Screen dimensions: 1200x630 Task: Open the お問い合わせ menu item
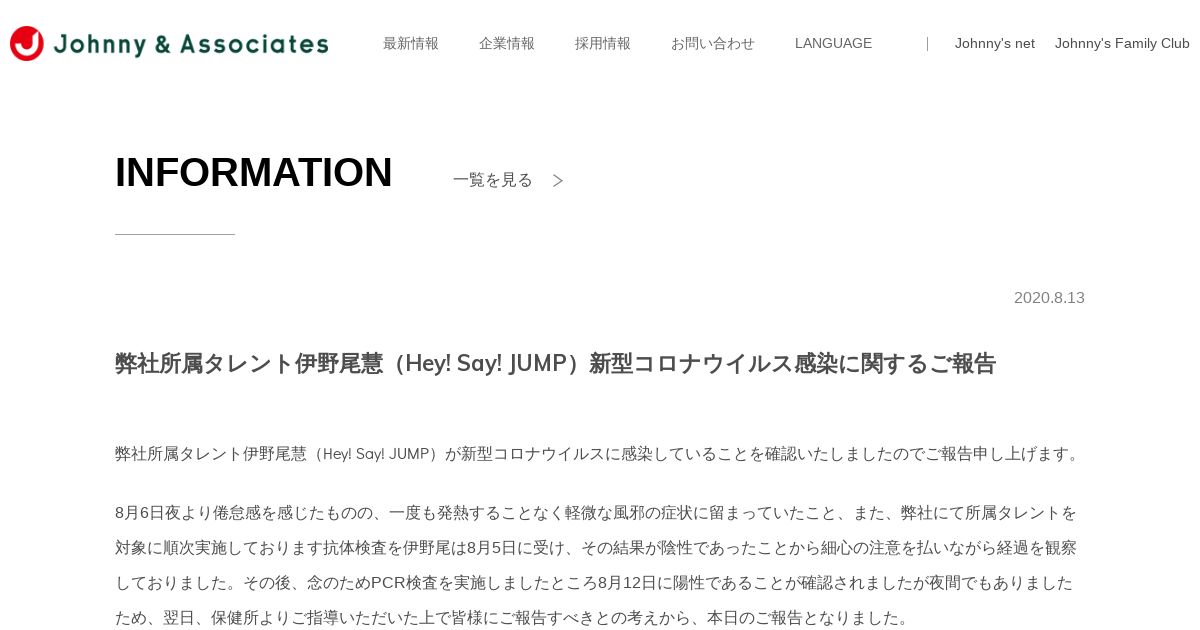click(713, 44)
